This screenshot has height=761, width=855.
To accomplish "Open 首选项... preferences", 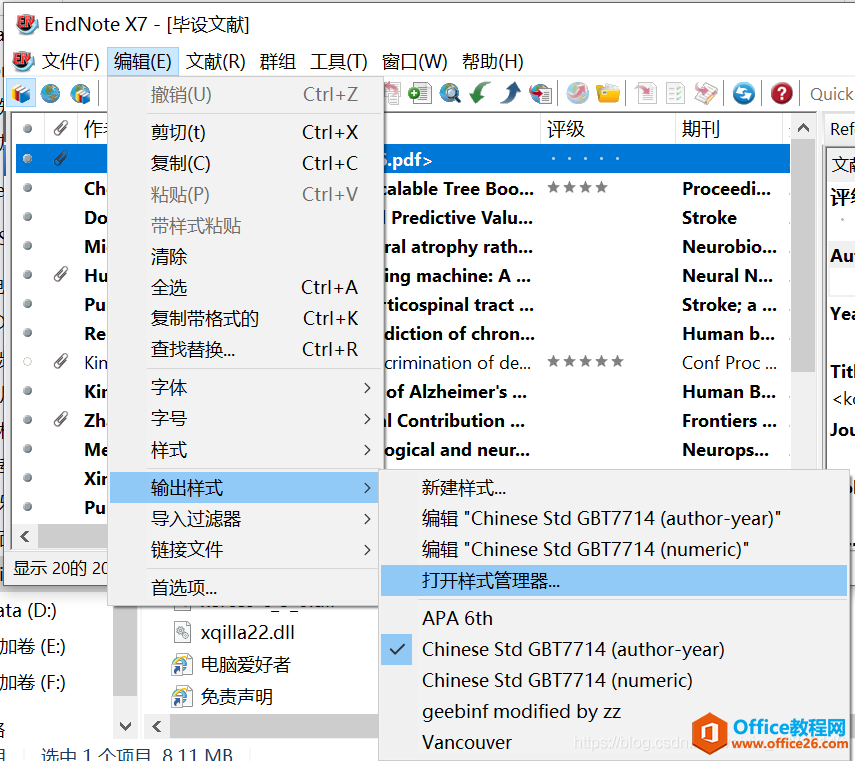I will pos(244,587).
